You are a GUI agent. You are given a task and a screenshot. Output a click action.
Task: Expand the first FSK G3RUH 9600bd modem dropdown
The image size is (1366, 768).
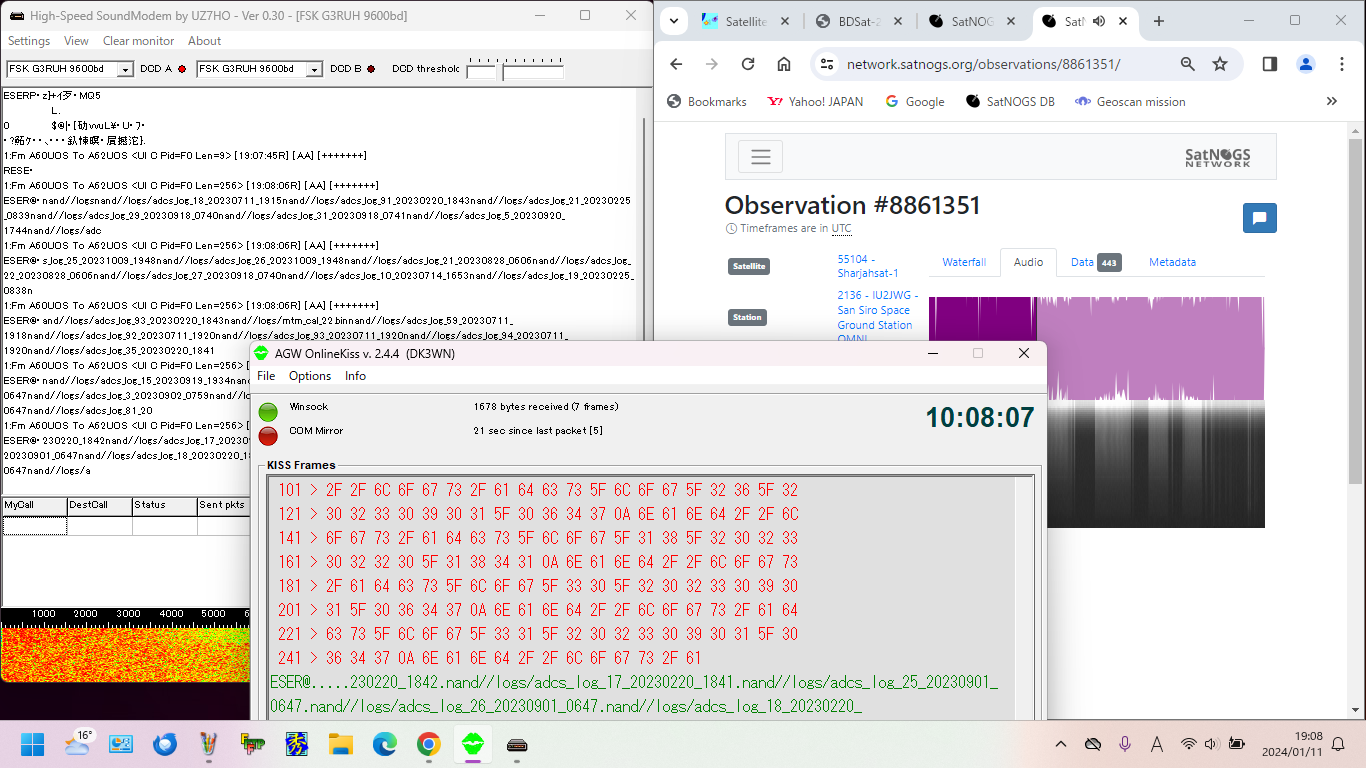pos(125,69)
